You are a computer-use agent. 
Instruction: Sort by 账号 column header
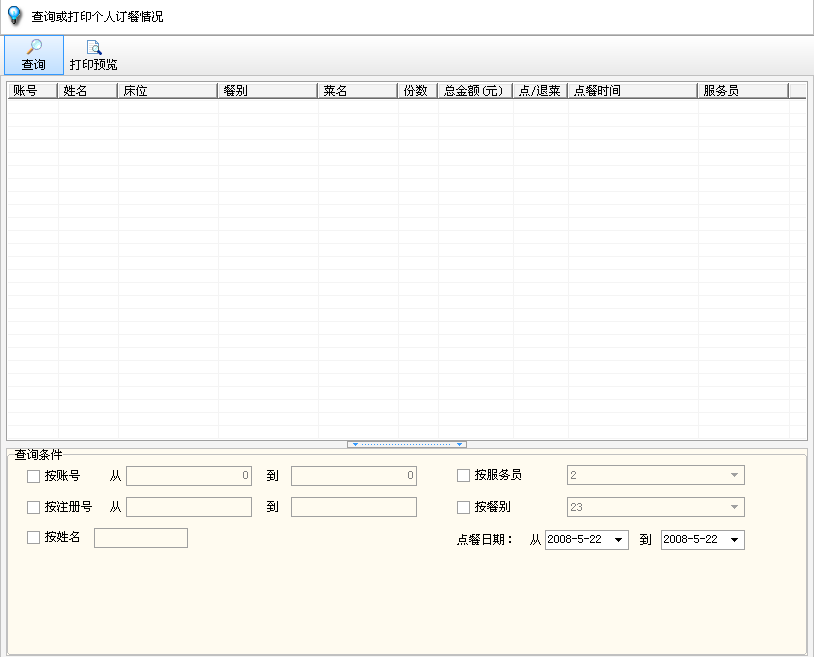(32, 91)
